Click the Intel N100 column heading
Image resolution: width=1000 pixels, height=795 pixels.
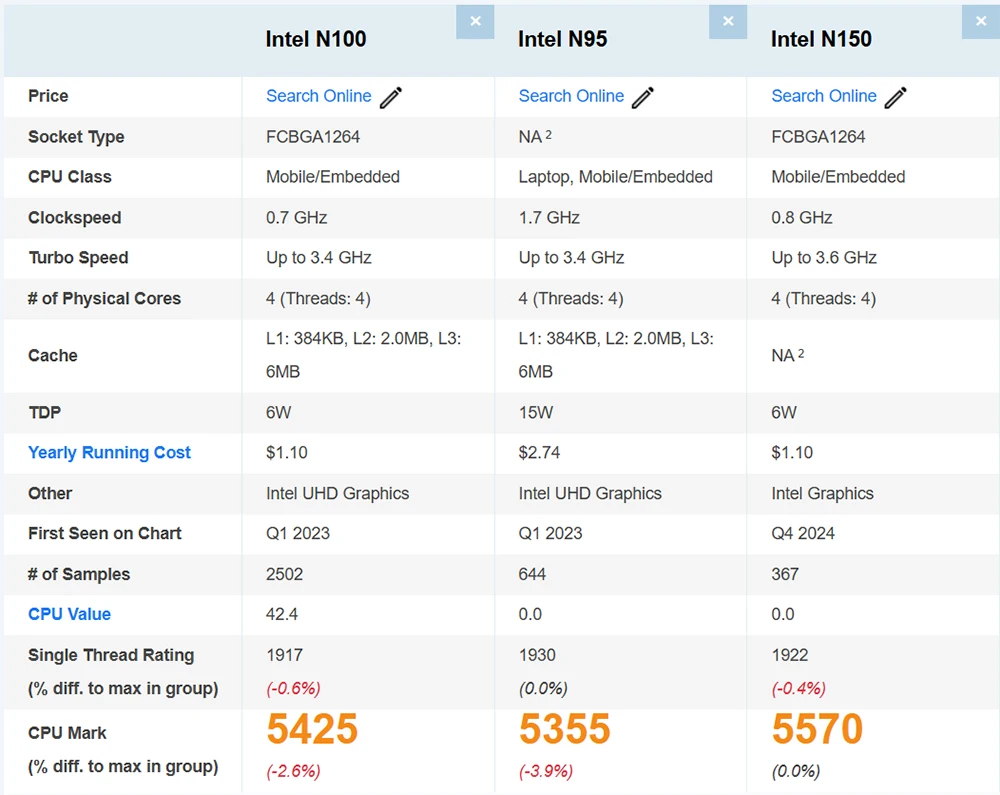pos(316,39)
